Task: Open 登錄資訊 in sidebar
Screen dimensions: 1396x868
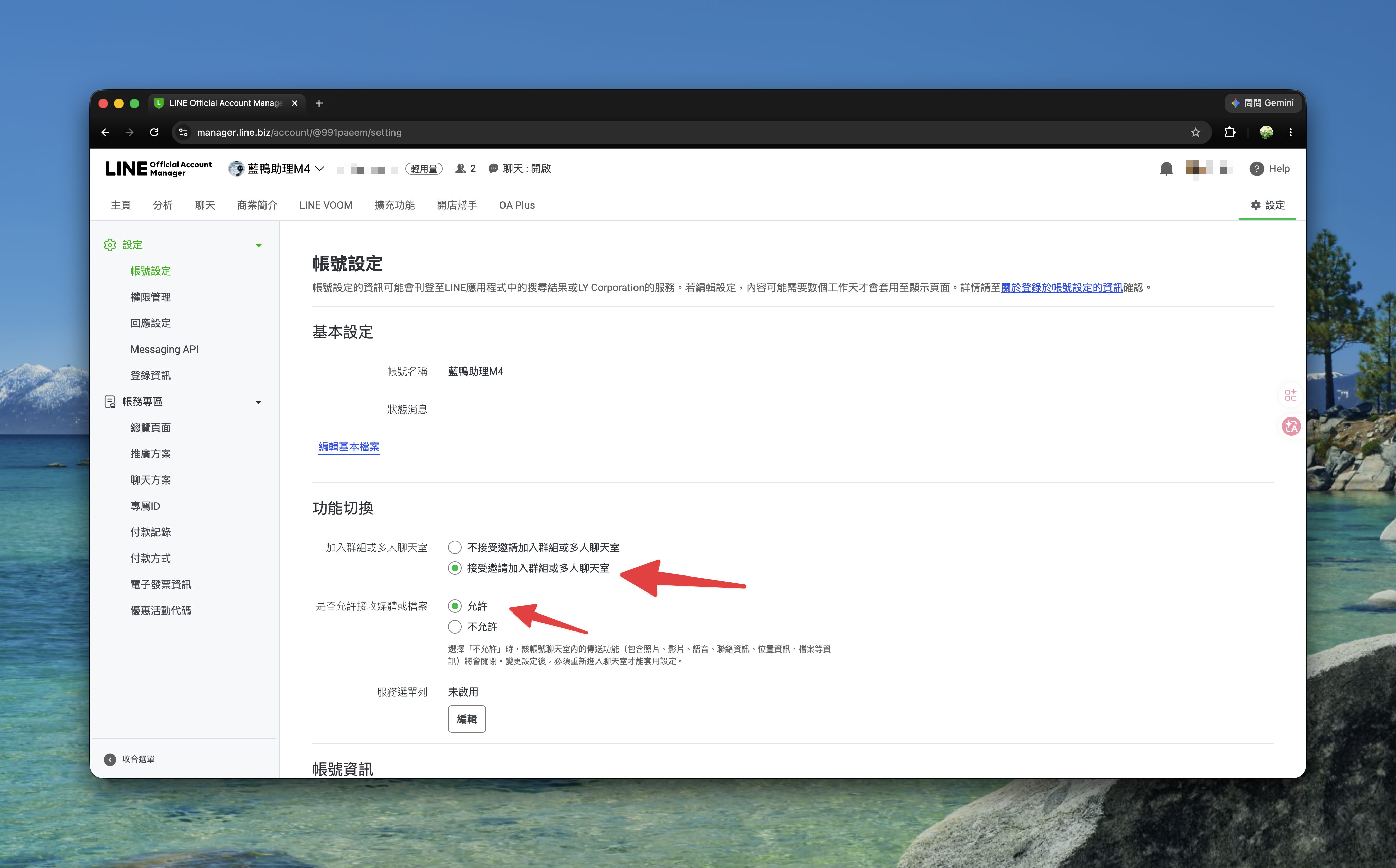Action: (150, 375)
